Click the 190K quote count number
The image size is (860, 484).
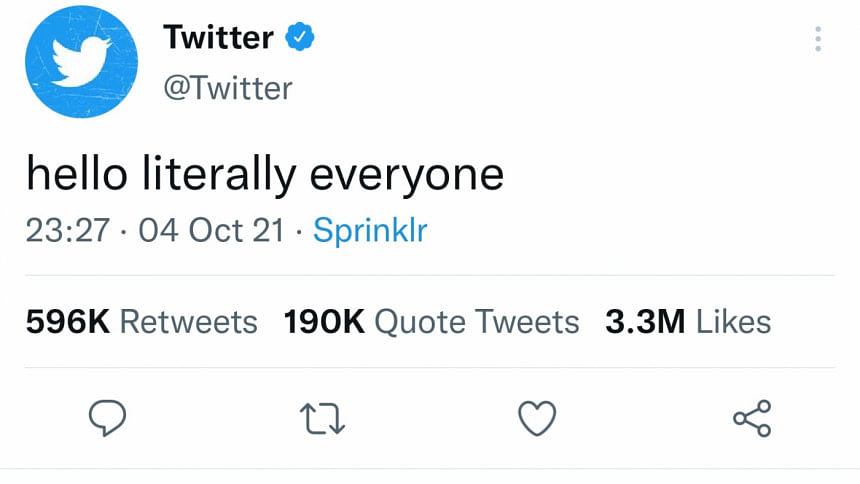[324, 322]
